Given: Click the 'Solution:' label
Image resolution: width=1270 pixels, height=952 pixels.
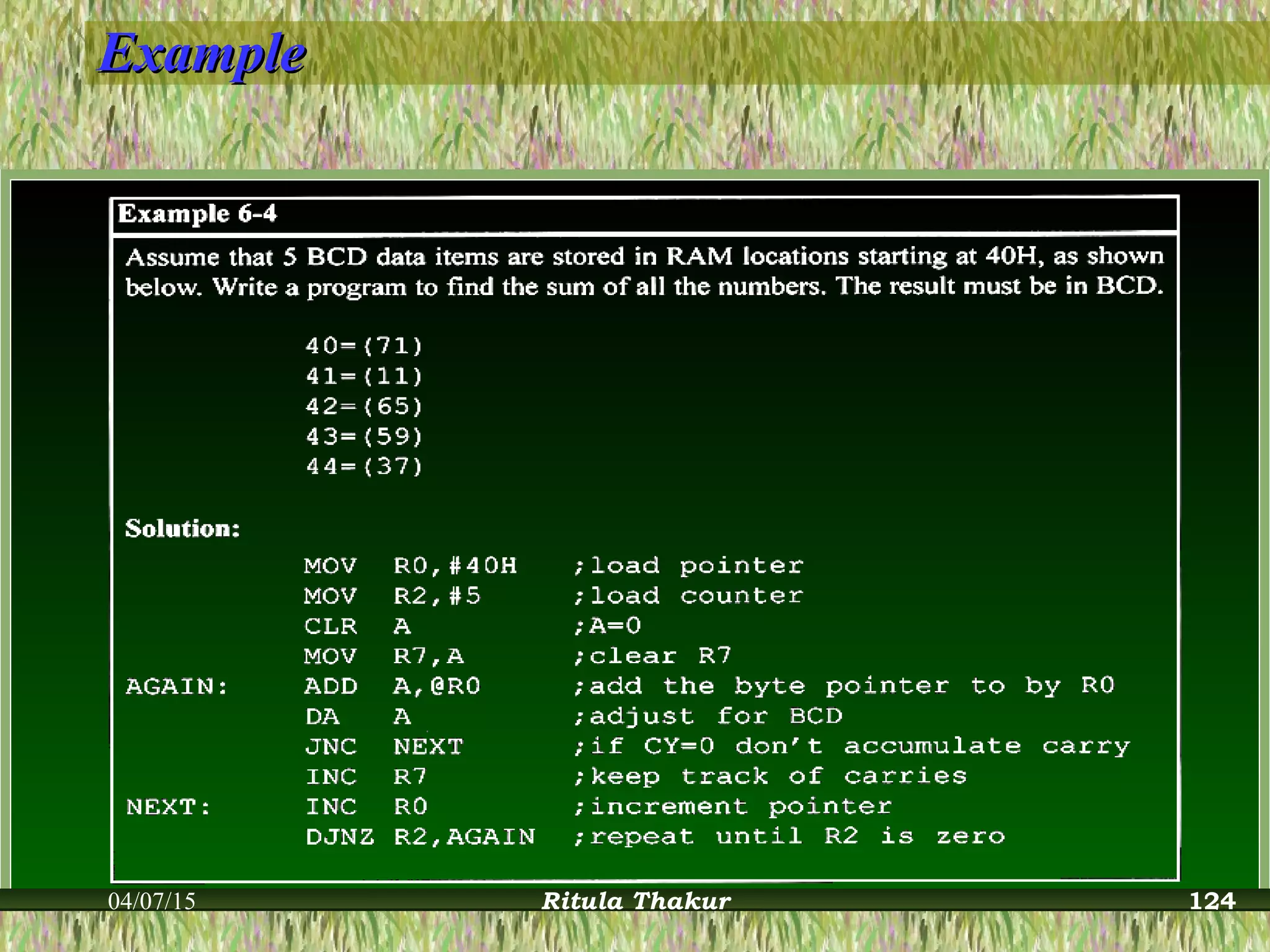Looking at the screenshot, I should pos(182,529).
